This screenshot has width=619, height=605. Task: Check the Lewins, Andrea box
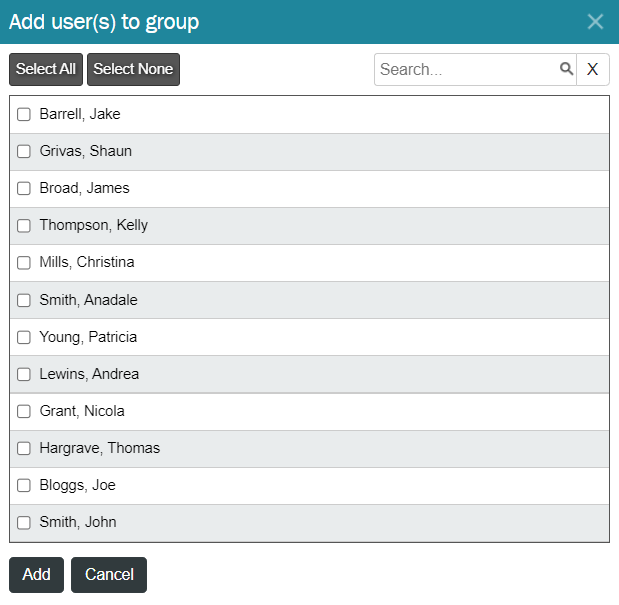pyautogui.click(x=24, y=374)
